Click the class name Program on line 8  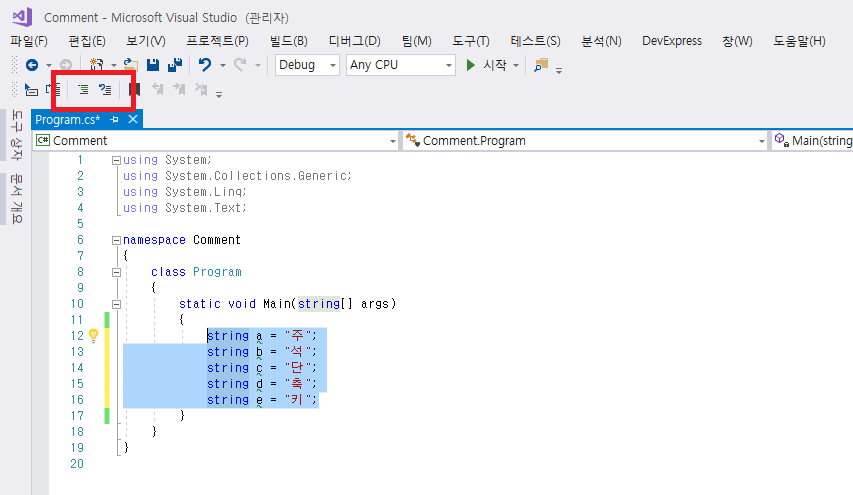point(217,272)
